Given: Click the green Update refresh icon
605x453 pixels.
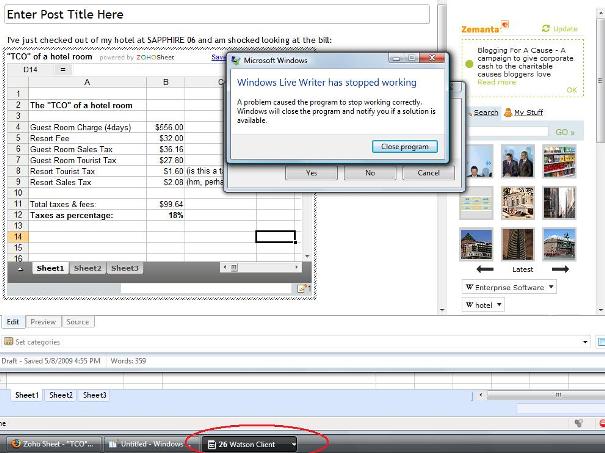Looking at the screenshot, I should 546,29.
